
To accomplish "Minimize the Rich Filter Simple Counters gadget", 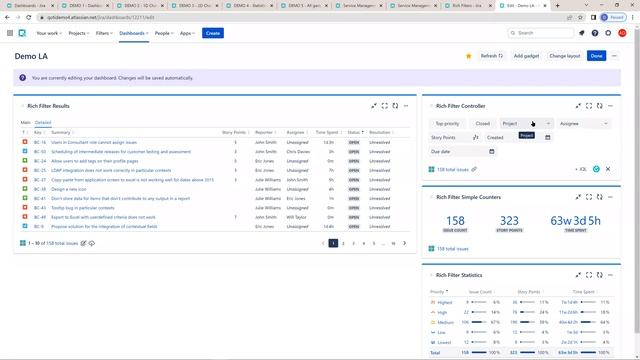I will click(578, 197).
